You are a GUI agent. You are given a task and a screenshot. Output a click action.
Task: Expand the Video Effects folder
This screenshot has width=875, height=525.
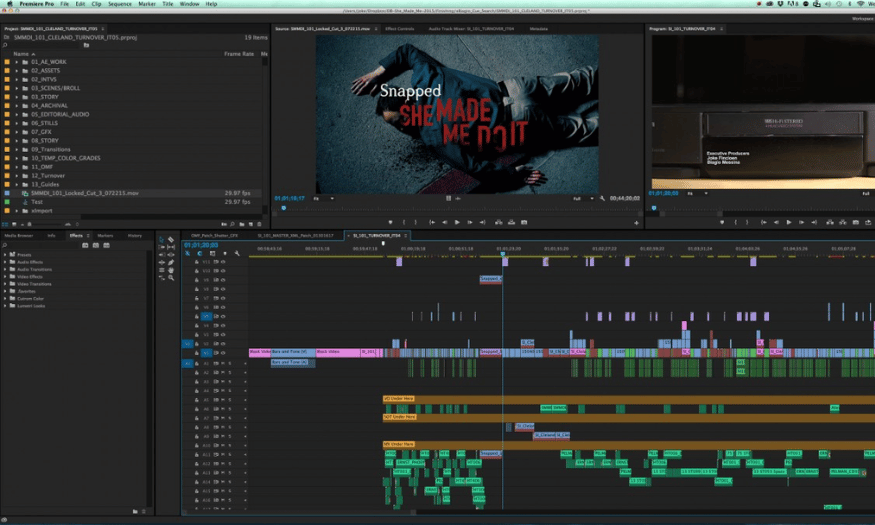(5, 276)
